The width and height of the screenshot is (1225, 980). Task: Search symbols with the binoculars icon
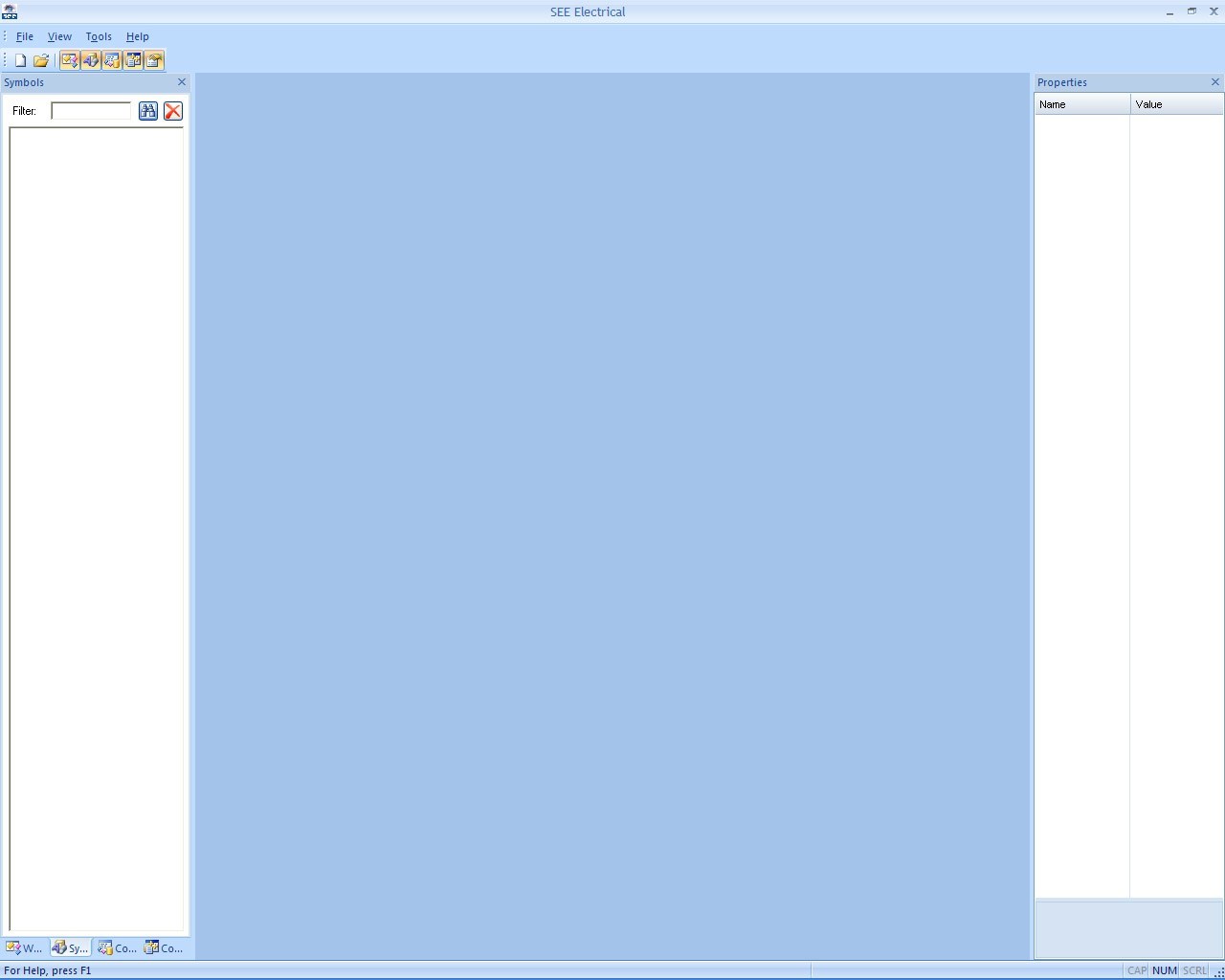coord(147,111)
